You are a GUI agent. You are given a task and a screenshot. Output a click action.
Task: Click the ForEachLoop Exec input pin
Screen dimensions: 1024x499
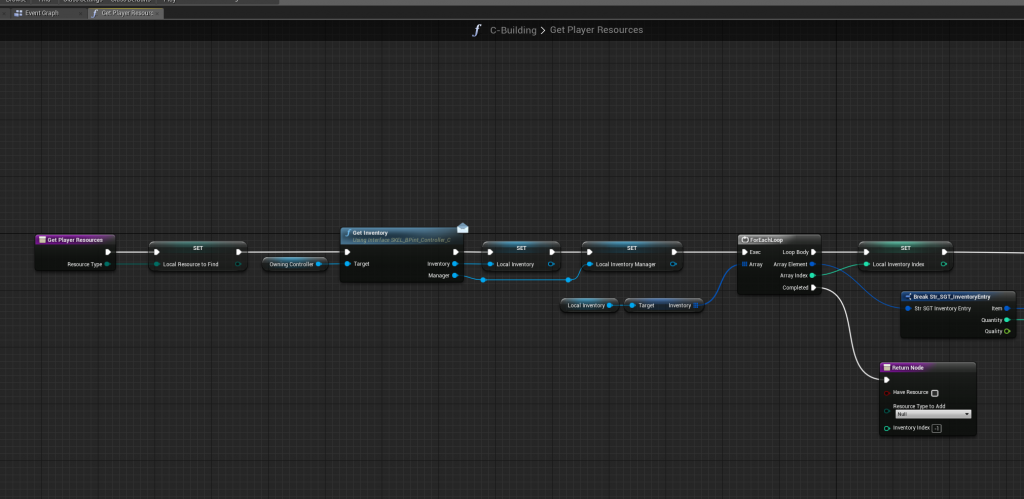coord(744,252)
